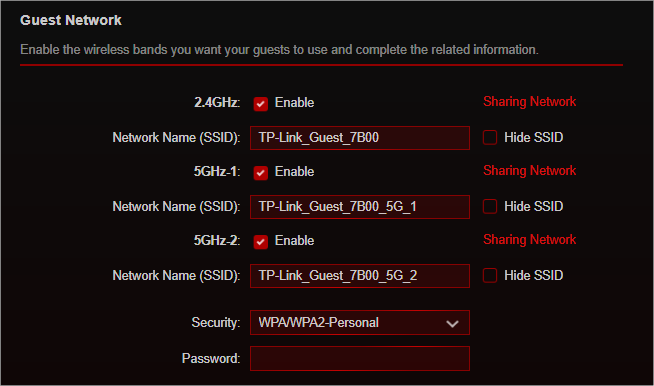The width and height of the screenshot is (654, 386).
Task: Select the TP-Link_Guest_7B00_5G_1 SSID field
Action: point(360,207)
